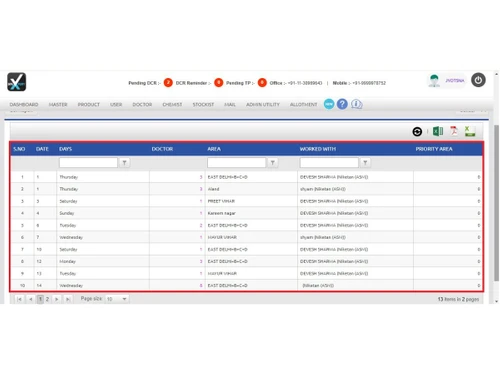Click '13 items in 2 pages' text
Screen dimensions: 500x375
click(458, 299)
